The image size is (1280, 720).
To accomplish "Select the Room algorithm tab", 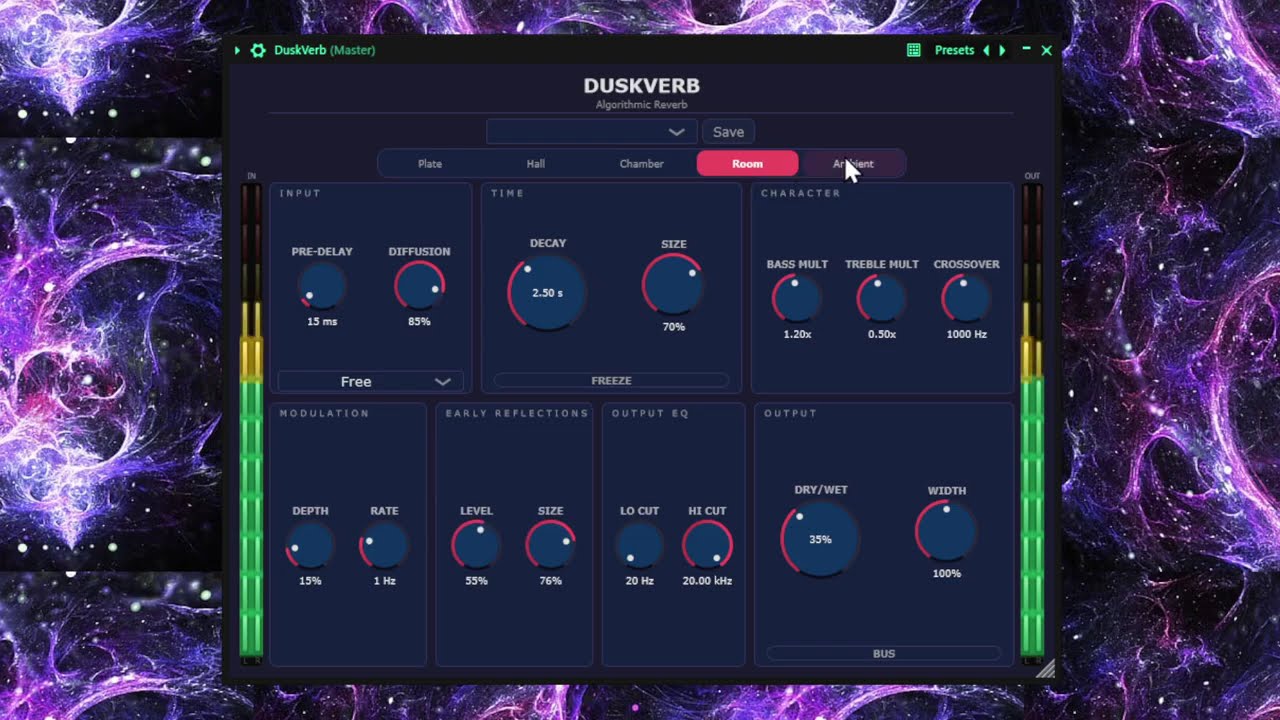I will [x=747, y=164].
